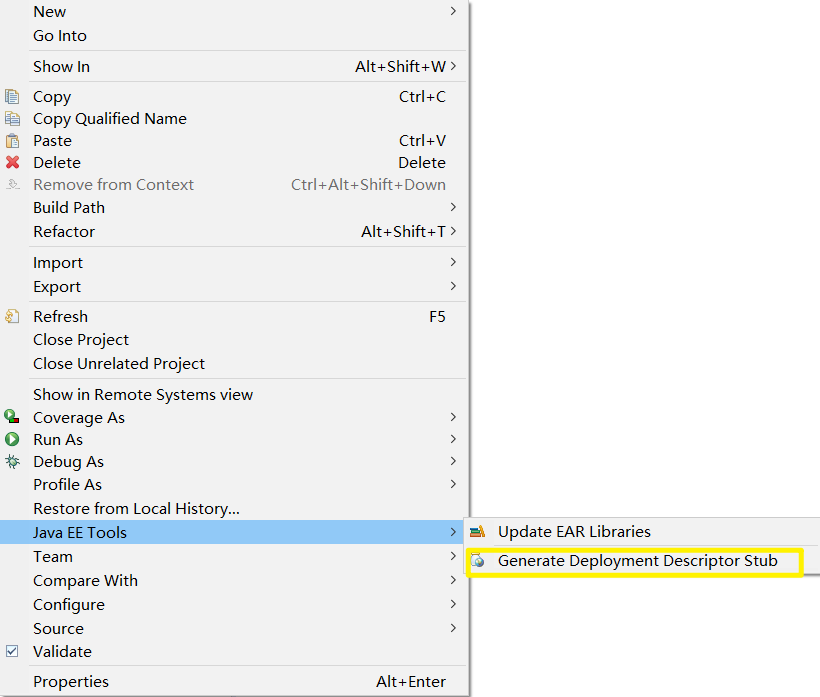Open the Java EE Tools submenu
Image resolution: width=820 pixels, height=697 pixels.
(x=233, y=532)
